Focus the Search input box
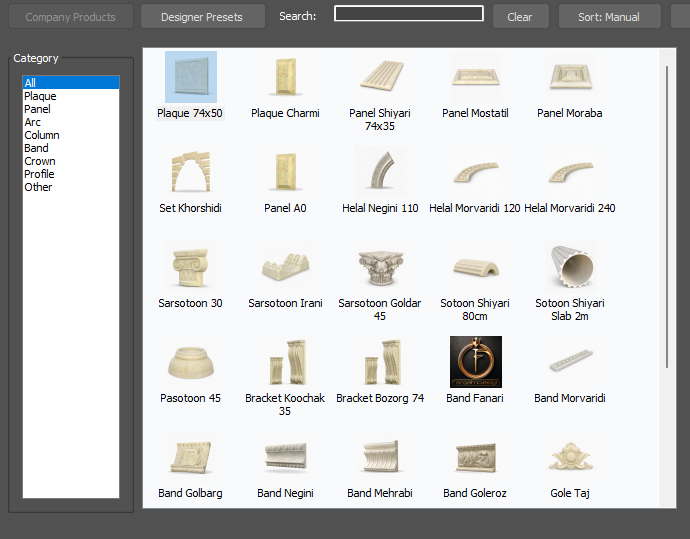The image size is (690, 539). (x=409, y=14)
